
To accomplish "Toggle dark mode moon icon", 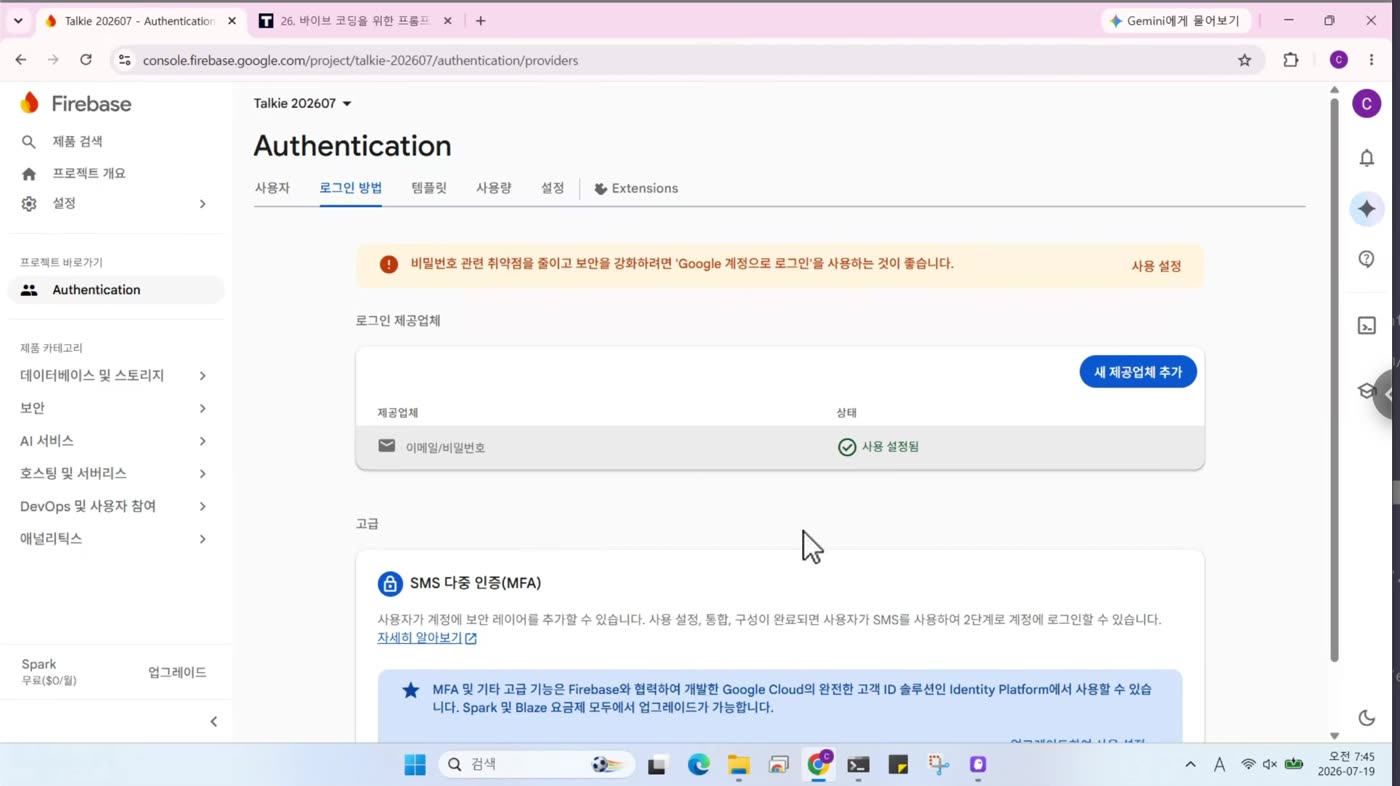I will coord(1367,717).
